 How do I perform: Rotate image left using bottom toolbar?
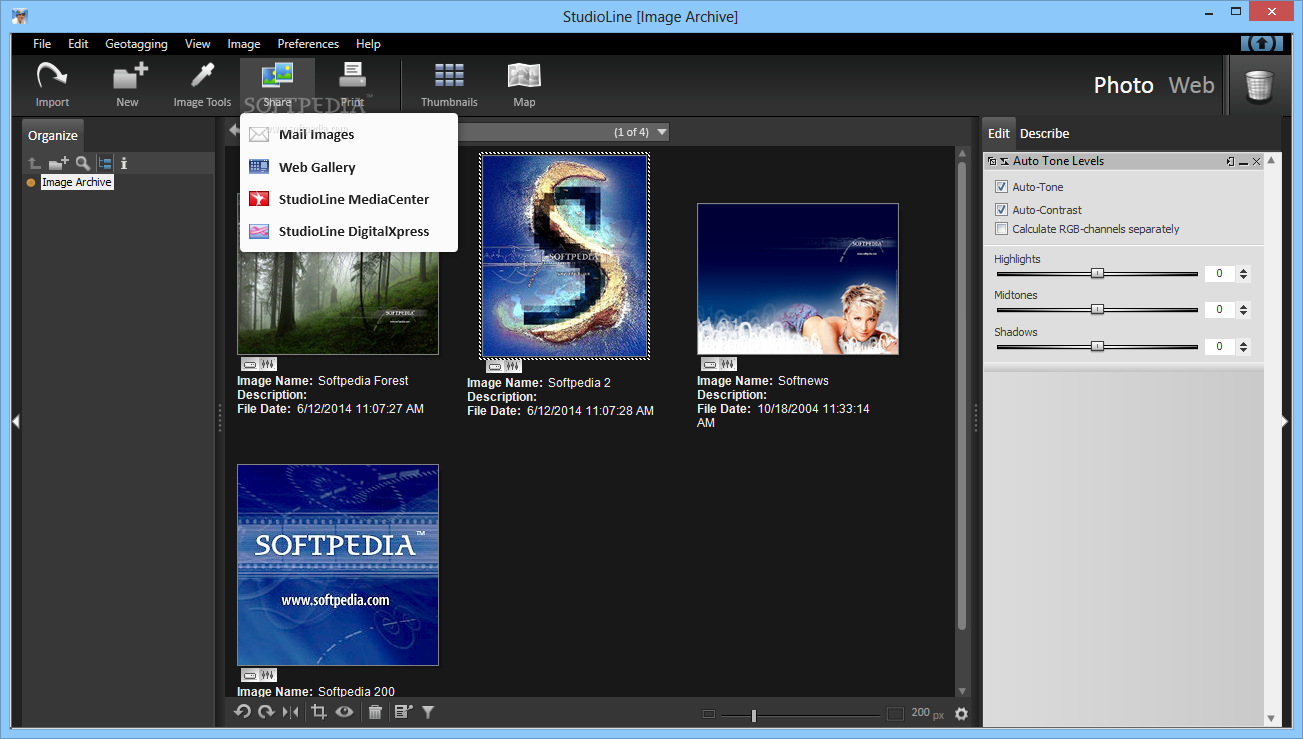(242, 712)
